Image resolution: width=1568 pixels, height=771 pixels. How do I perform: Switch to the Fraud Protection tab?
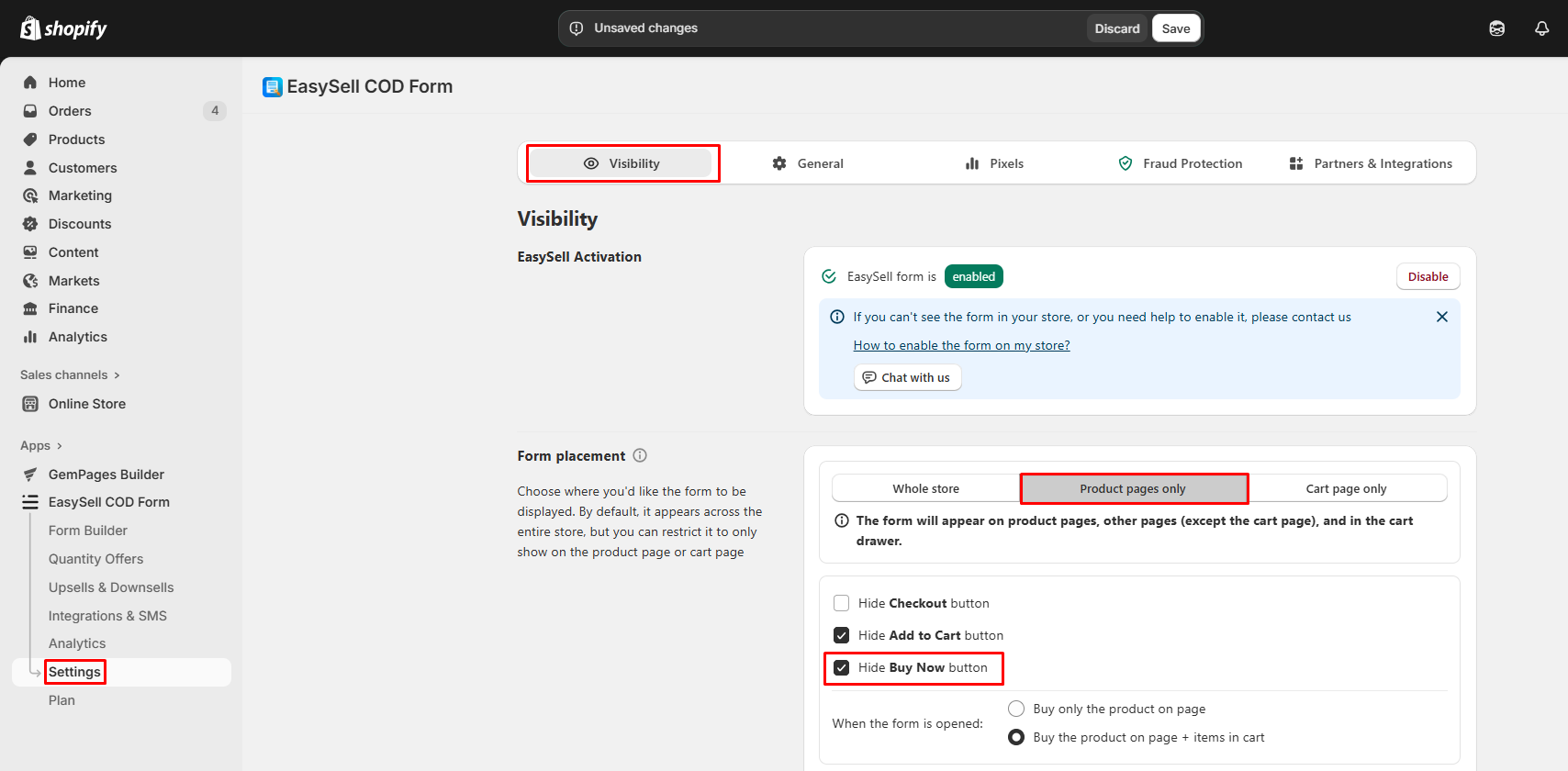(x=1180, y=163)
